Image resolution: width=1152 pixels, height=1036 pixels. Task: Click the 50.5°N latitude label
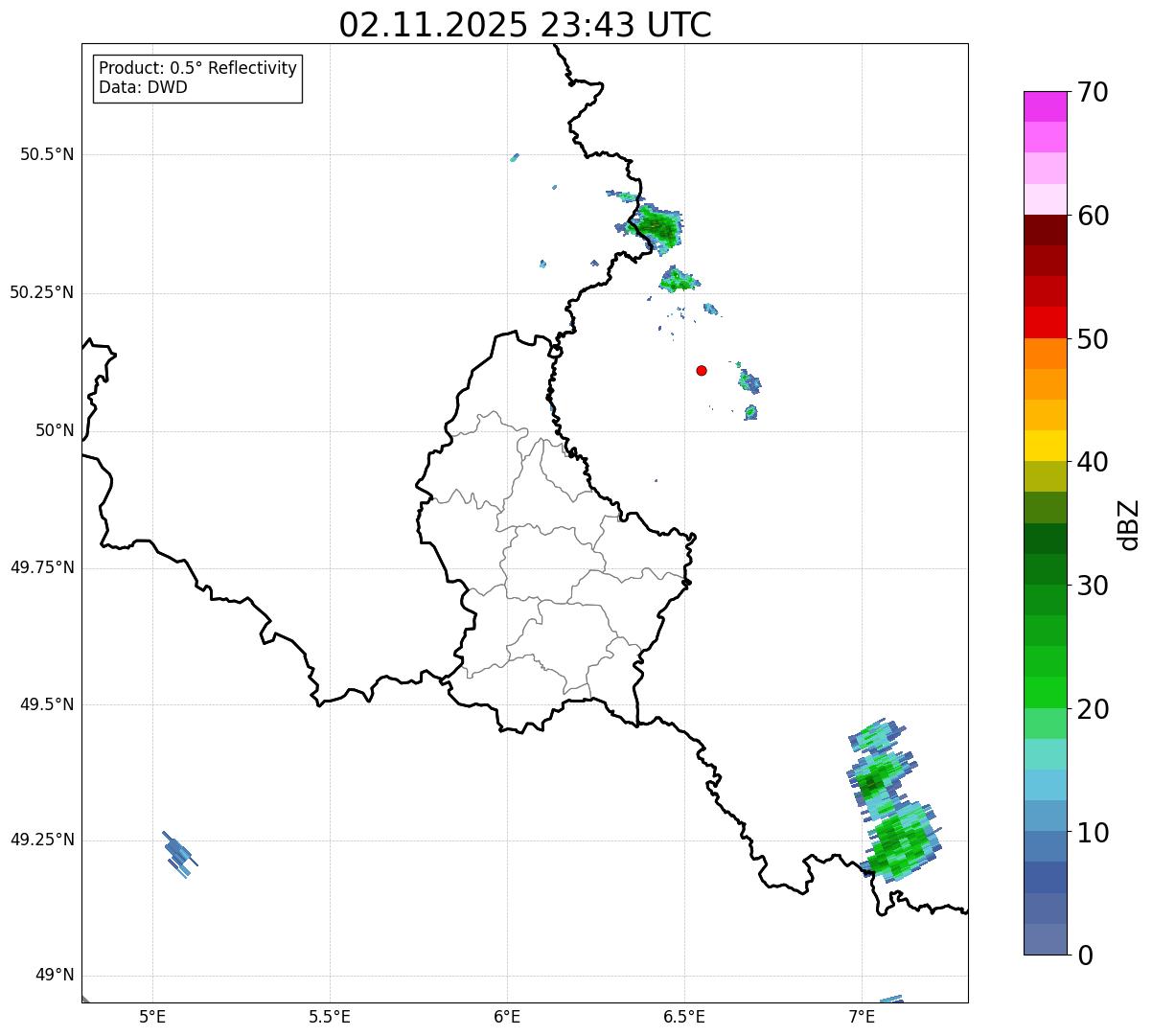pos(47,154)
